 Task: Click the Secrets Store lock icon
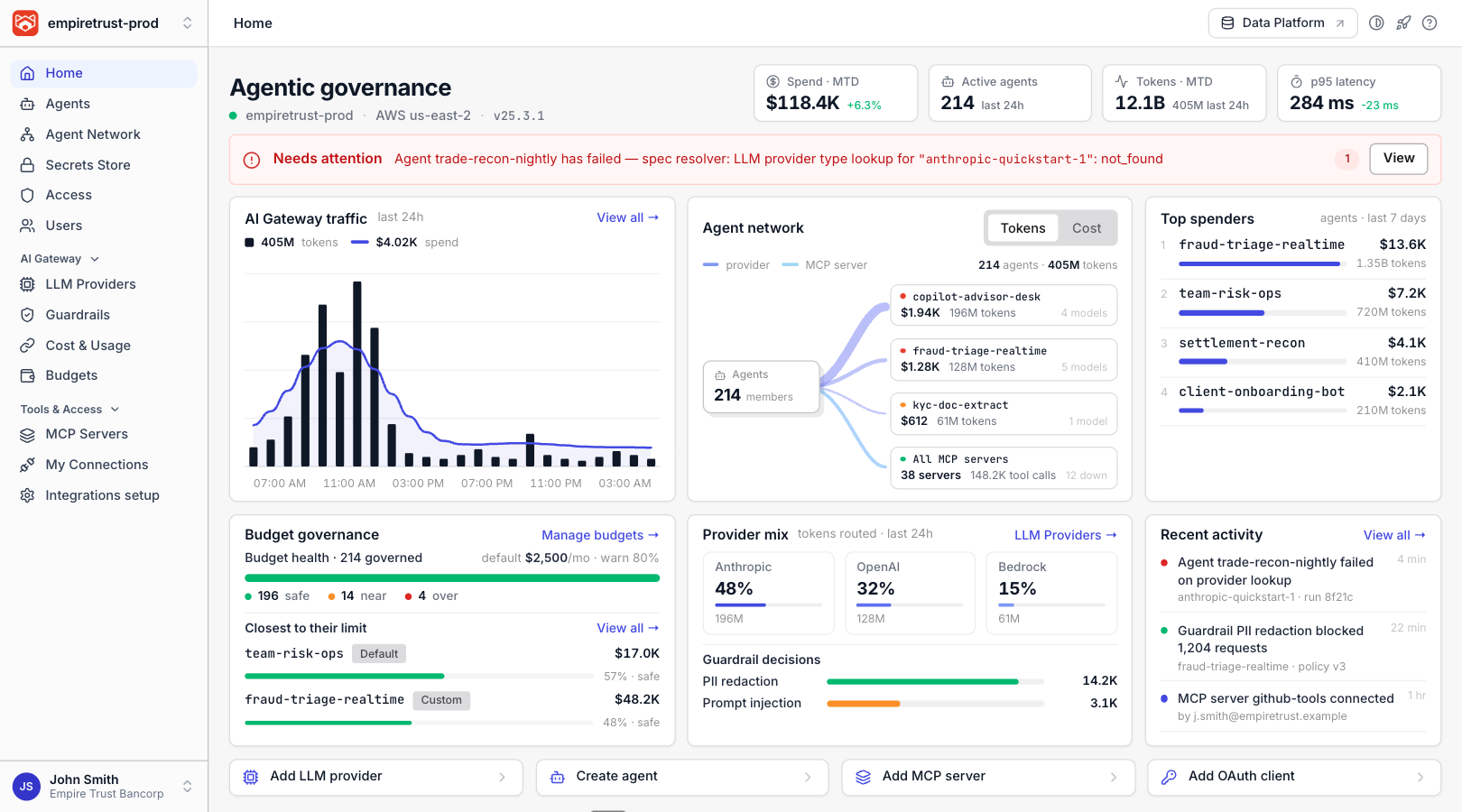(x=27, y=165)
